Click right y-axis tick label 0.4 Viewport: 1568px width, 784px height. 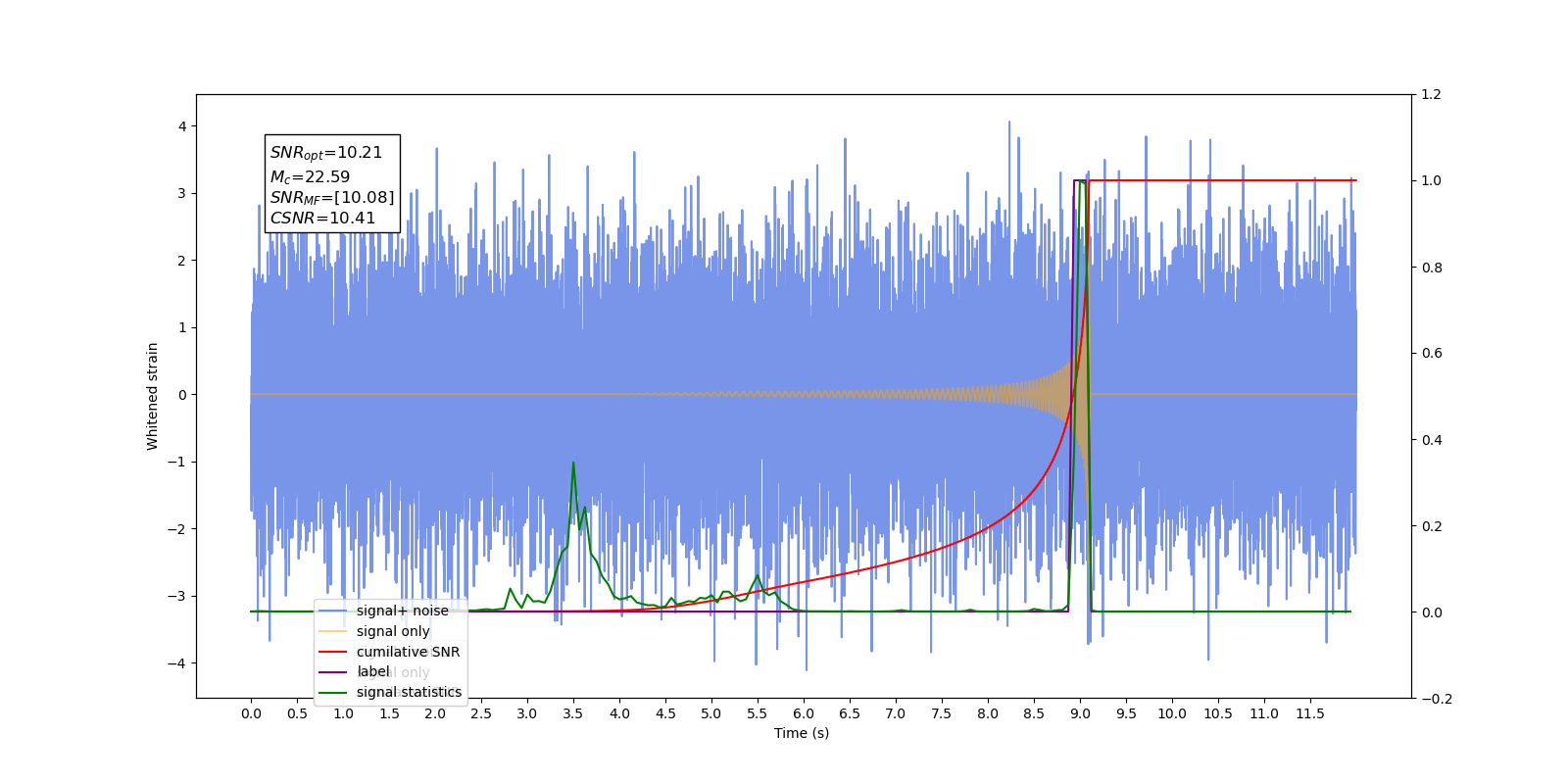(1431, 440)
